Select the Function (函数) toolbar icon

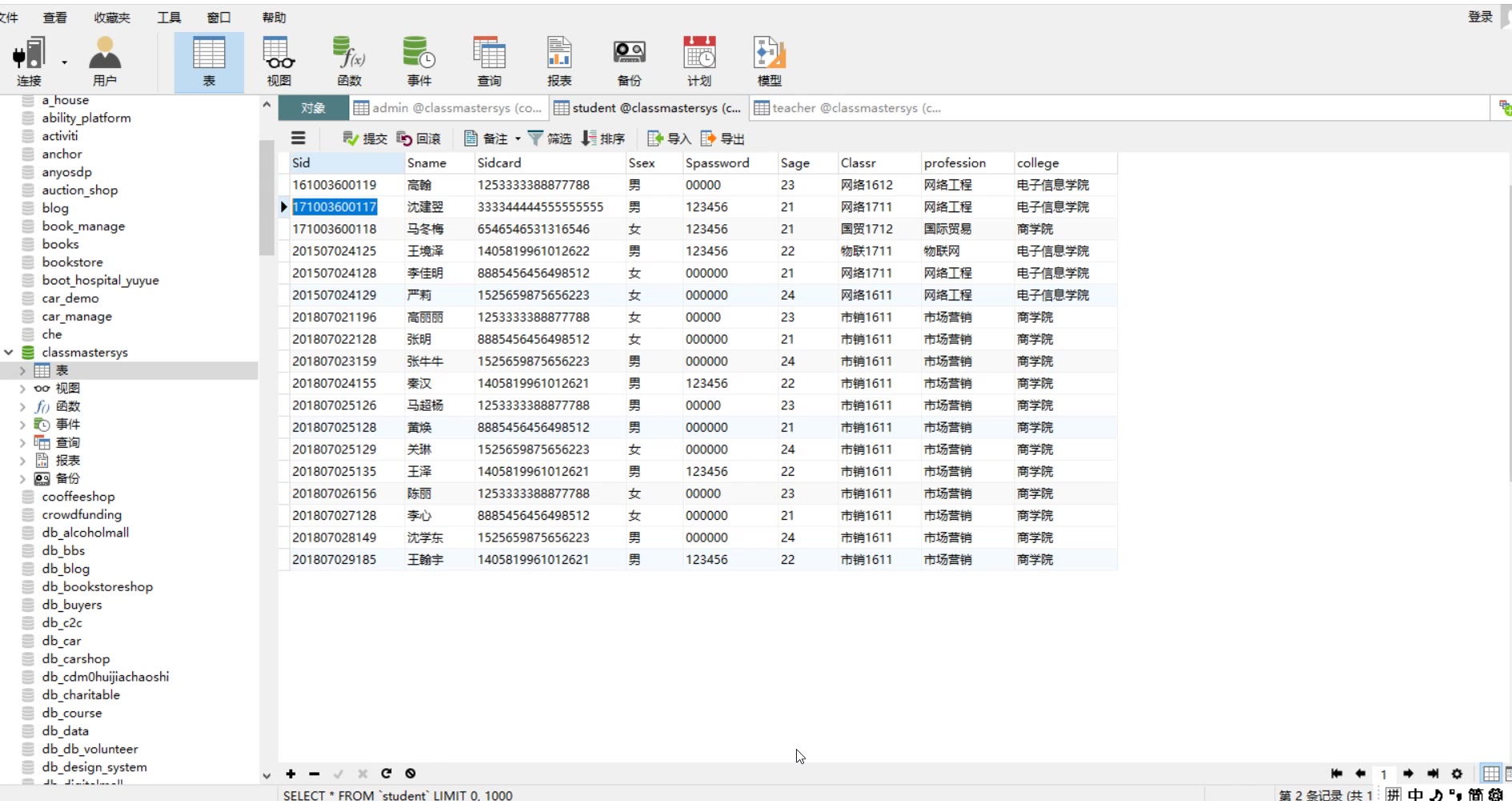click(x=349, y=61)
